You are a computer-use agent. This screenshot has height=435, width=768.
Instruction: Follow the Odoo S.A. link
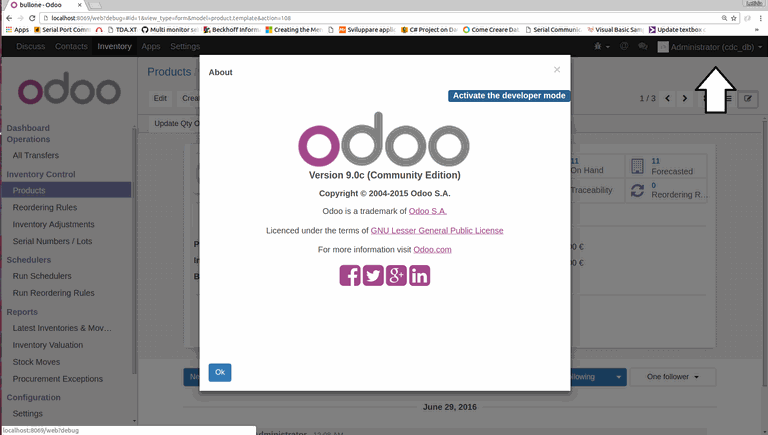pyautogui.click(x=428, y=211)
